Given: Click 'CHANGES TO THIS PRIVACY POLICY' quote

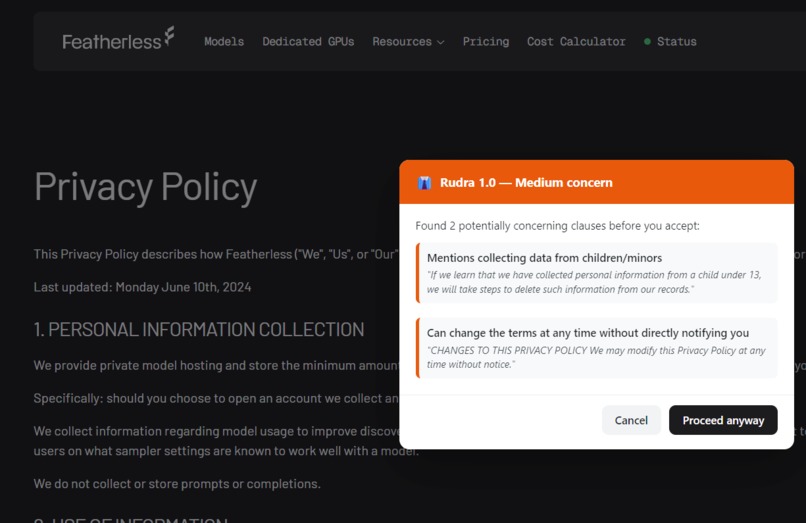Looking at the screenshot, I should [x=596, y=357].
